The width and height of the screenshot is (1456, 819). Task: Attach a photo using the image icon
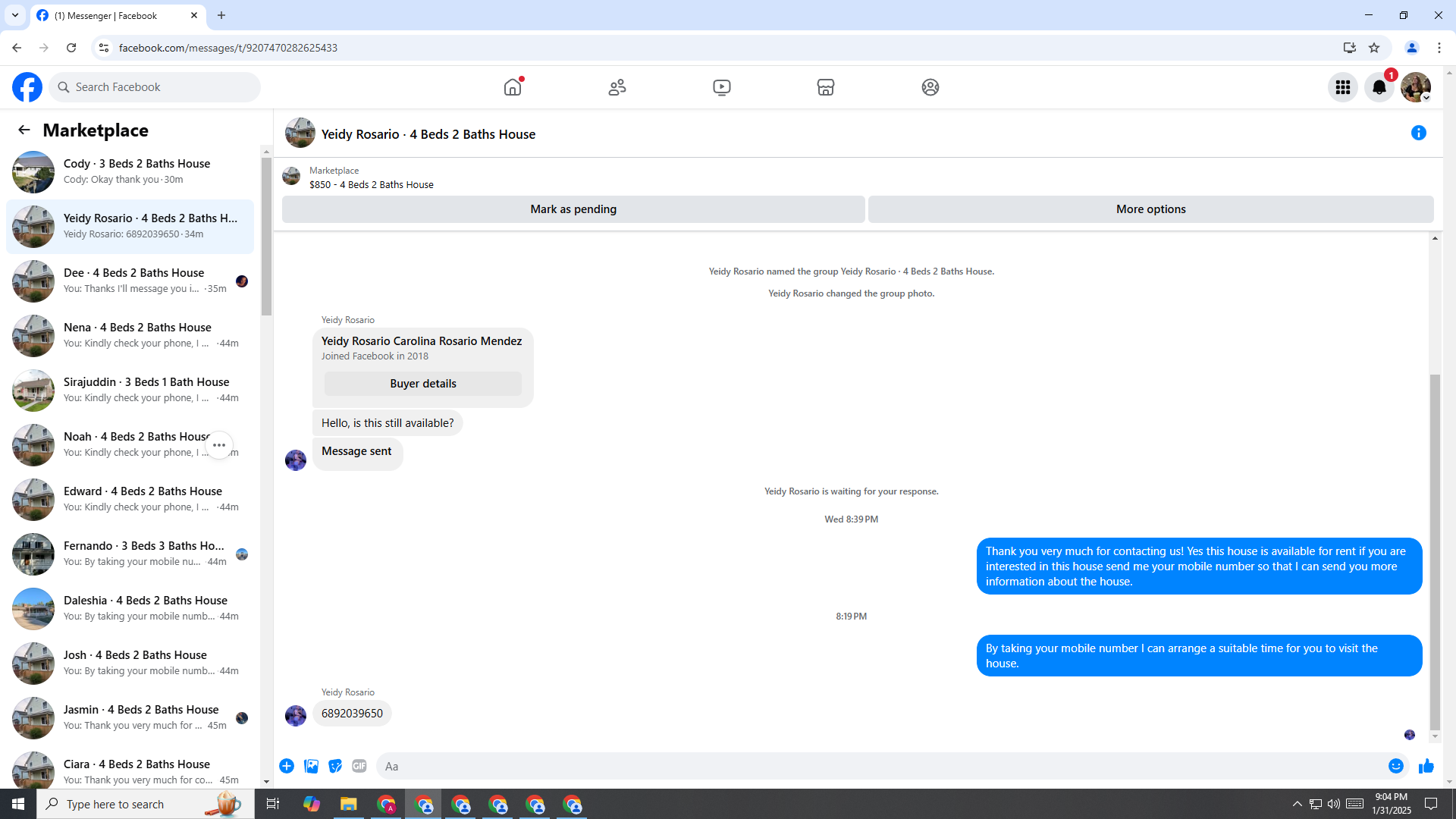311,766
